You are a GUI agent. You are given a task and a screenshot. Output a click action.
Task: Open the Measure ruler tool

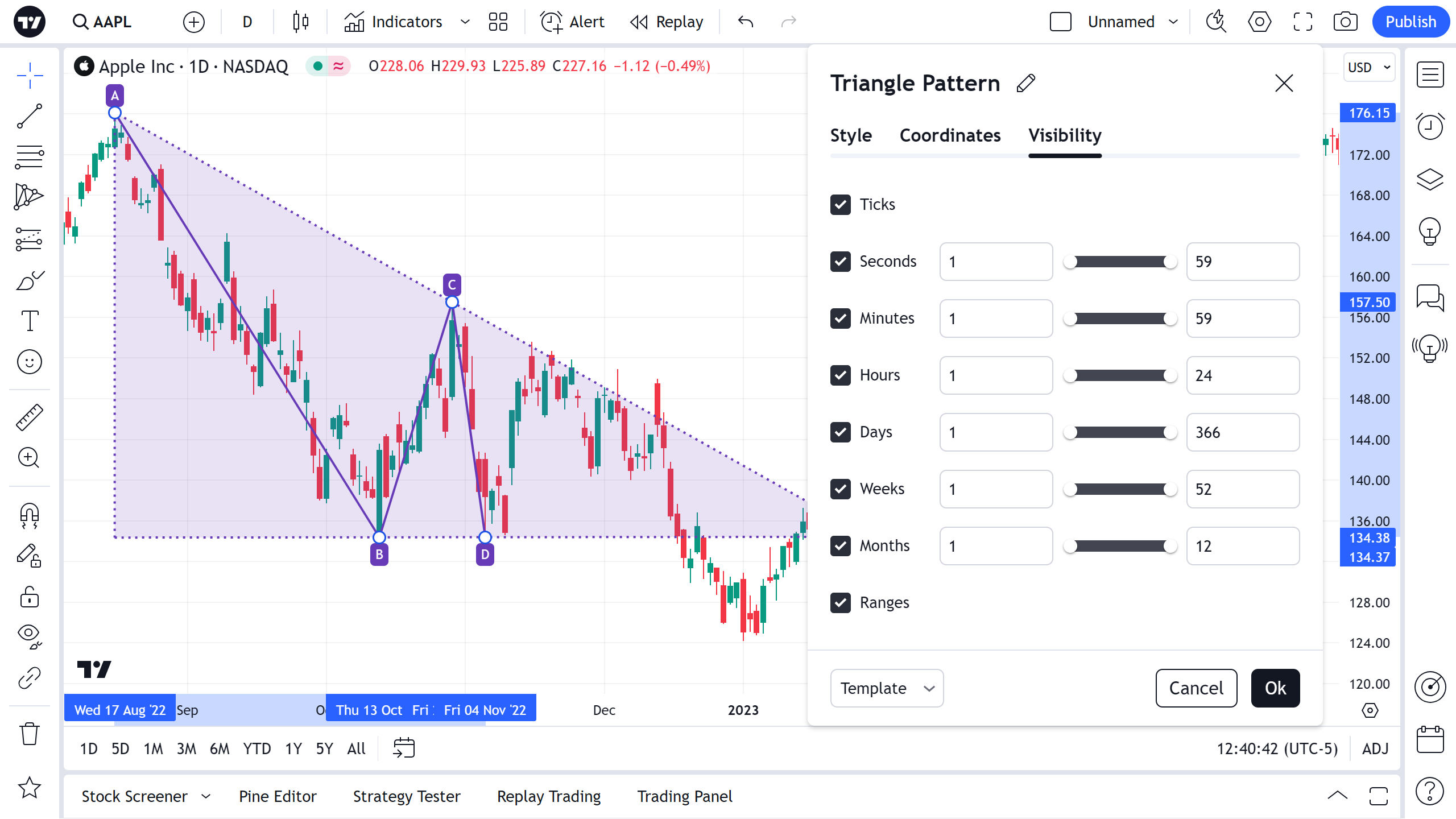tap(29, 417)
